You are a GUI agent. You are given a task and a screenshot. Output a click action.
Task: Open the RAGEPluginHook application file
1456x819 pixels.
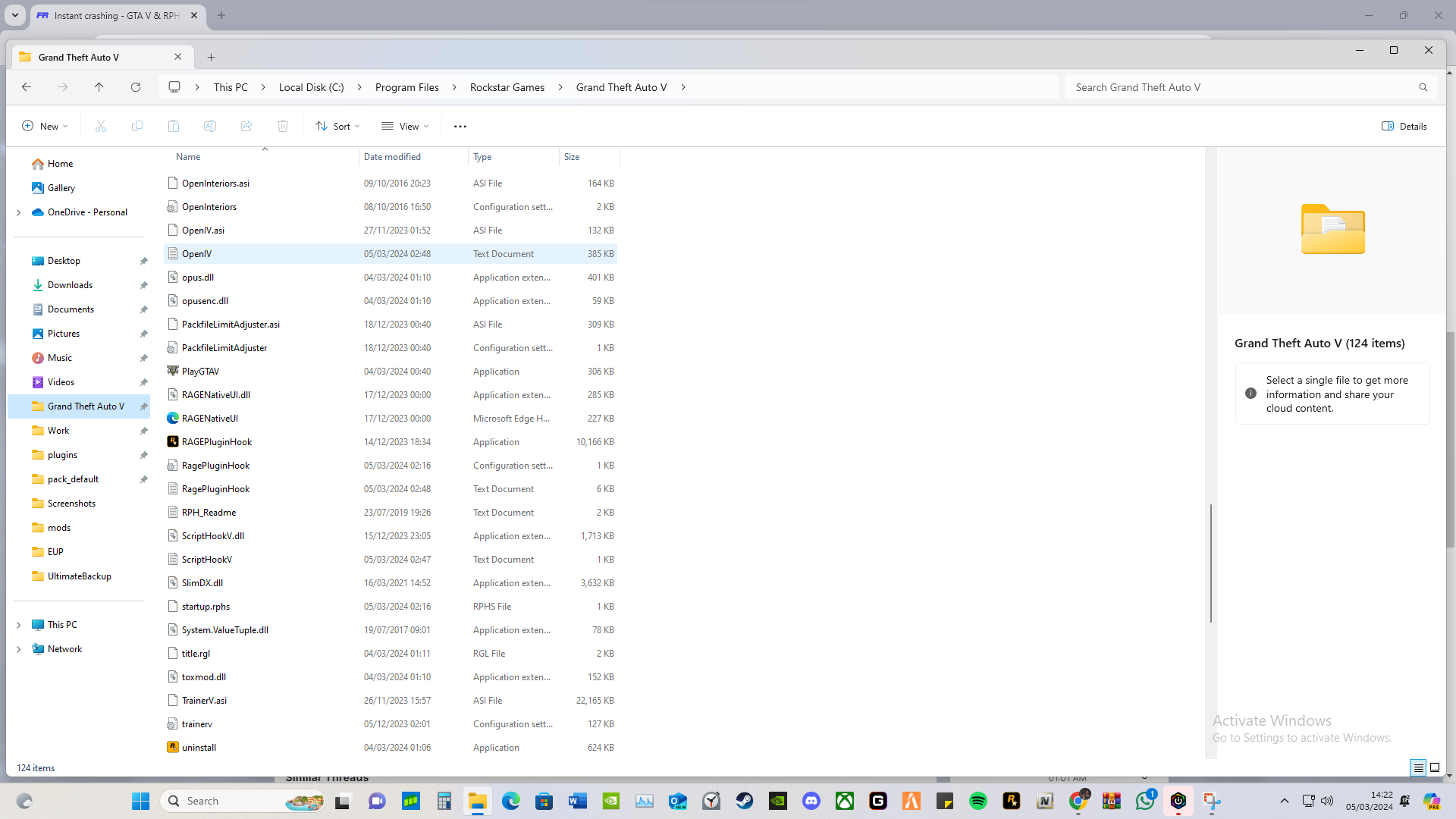pyautogui.click(x=217, y=442)
